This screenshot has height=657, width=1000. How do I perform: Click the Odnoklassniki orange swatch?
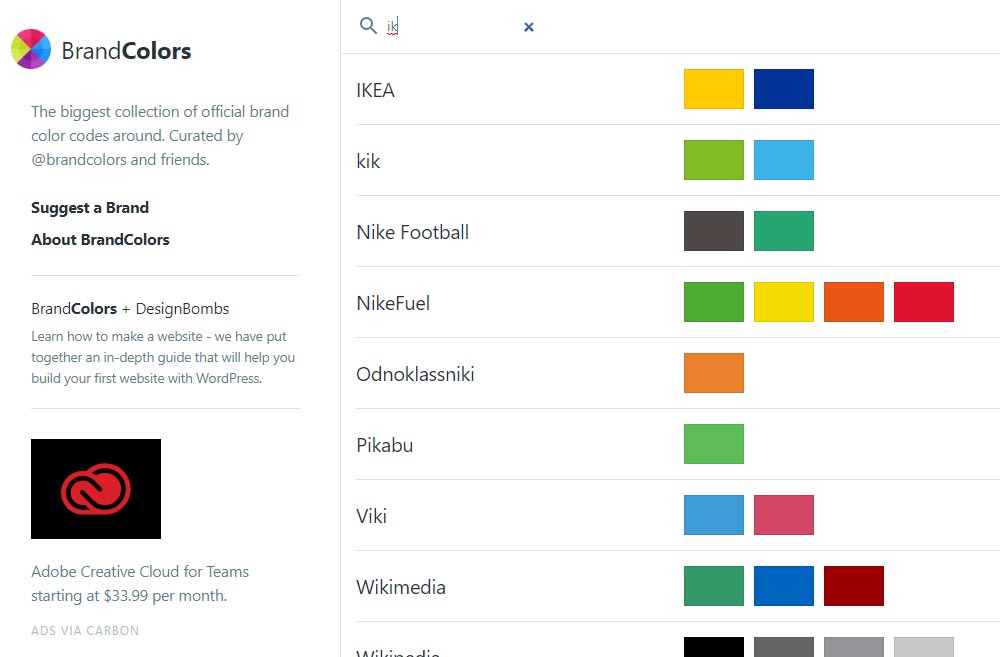[714, 373]
